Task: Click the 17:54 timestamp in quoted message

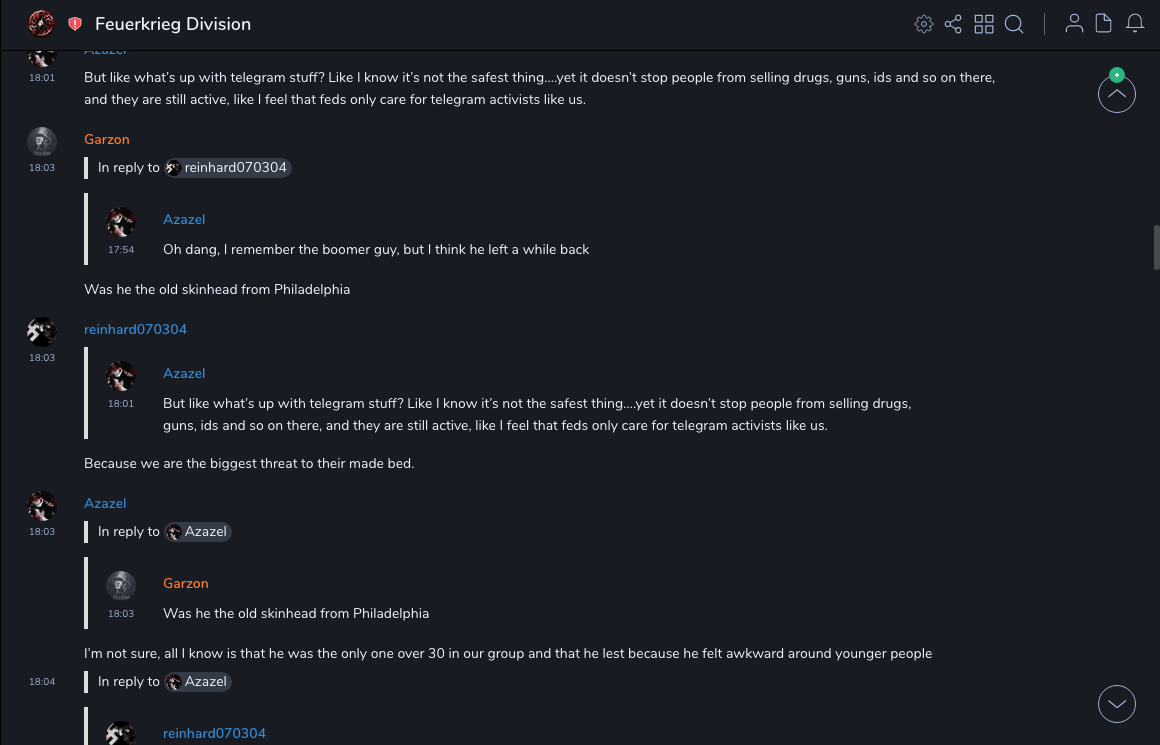Action: pos(121,250)
